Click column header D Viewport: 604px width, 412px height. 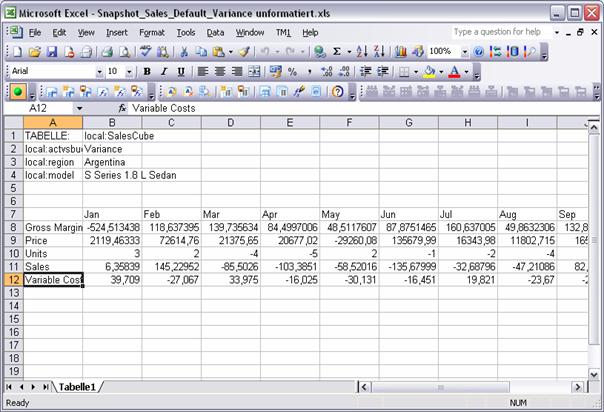pyautogui.click(x=230, y=122)
